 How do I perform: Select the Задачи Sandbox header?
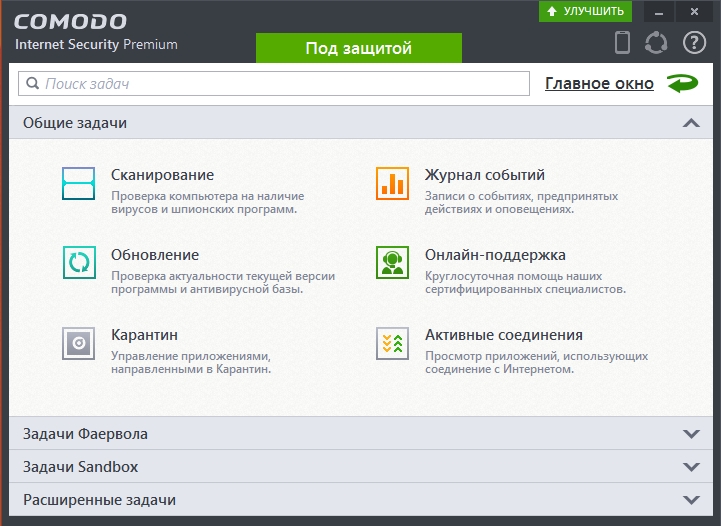[361, 467]
